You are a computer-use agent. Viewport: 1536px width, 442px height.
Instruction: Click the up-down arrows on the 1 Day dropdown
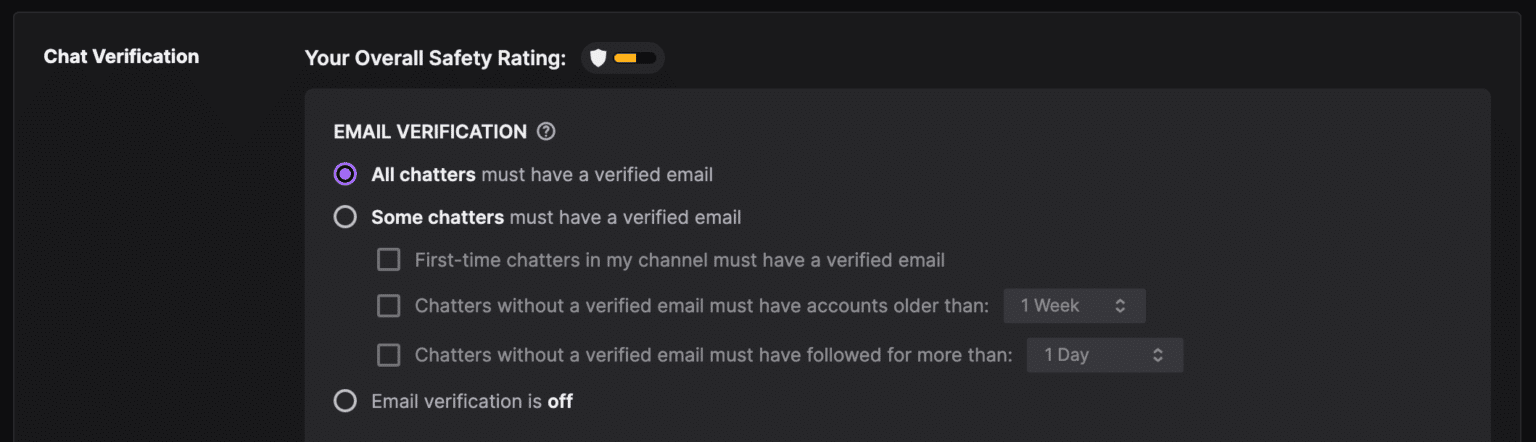click(1158, 355)
